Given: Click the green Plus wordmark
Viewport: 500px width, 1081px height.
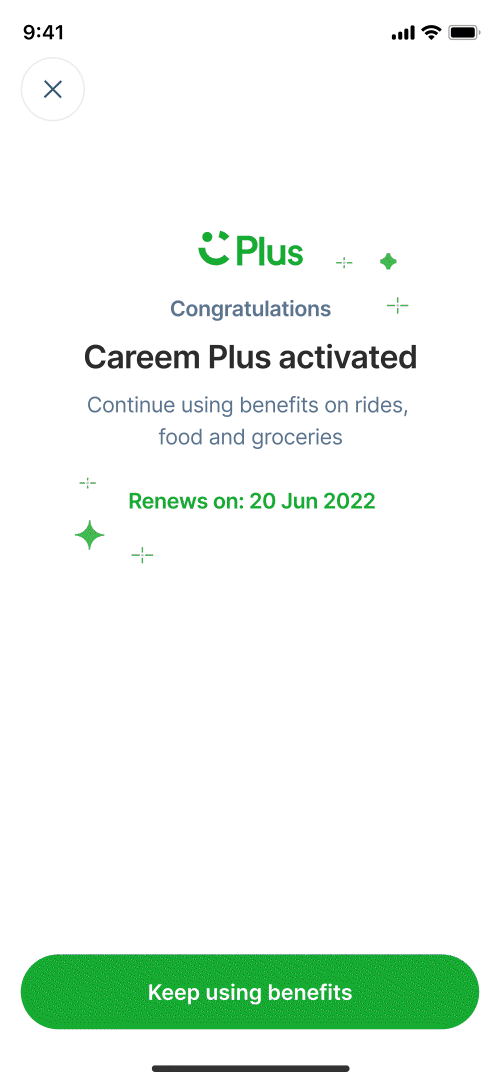Looking at the screenshot, I should pos(270,251).
